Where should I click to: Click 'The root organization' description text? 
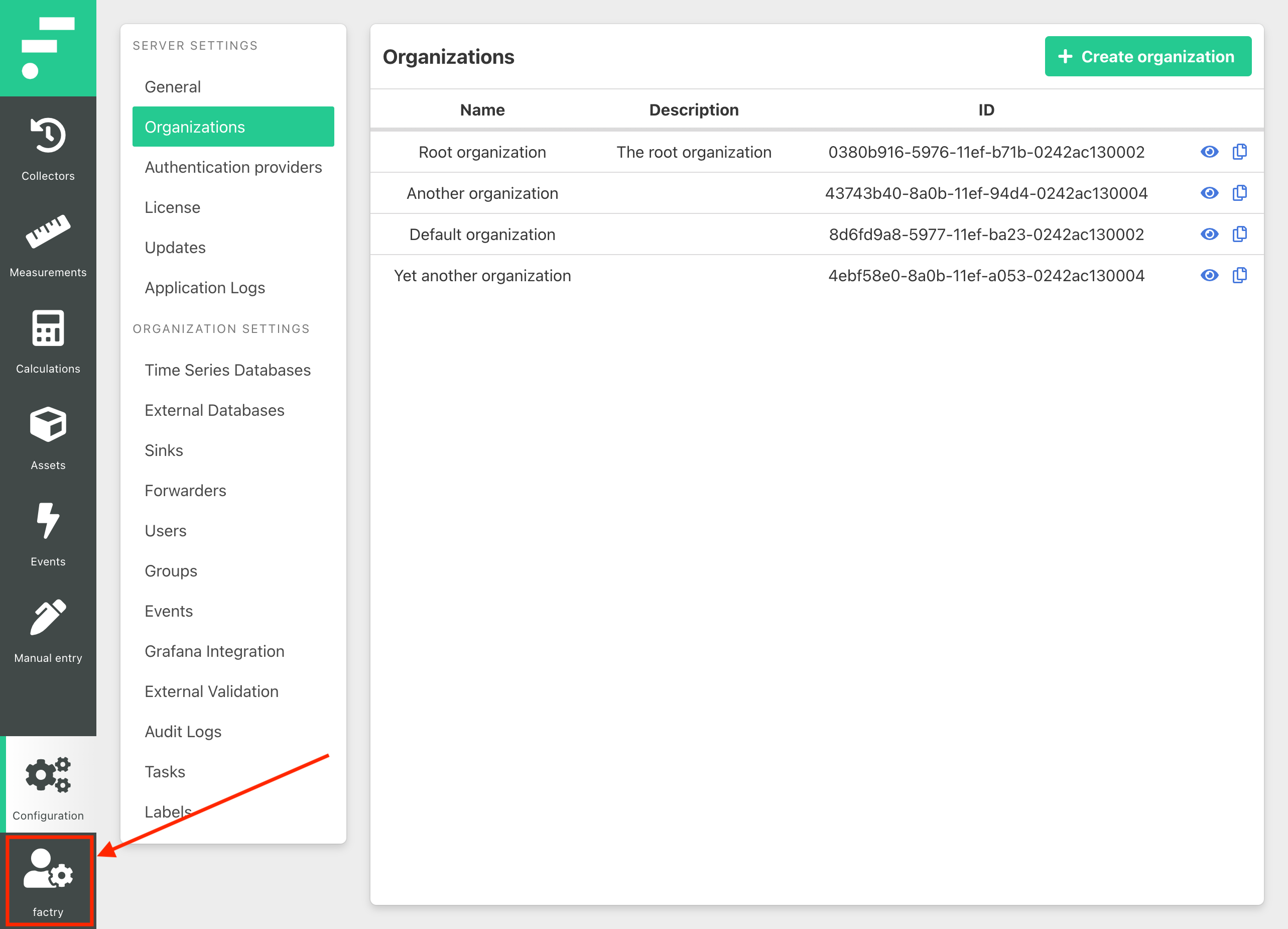click(694, 152)
